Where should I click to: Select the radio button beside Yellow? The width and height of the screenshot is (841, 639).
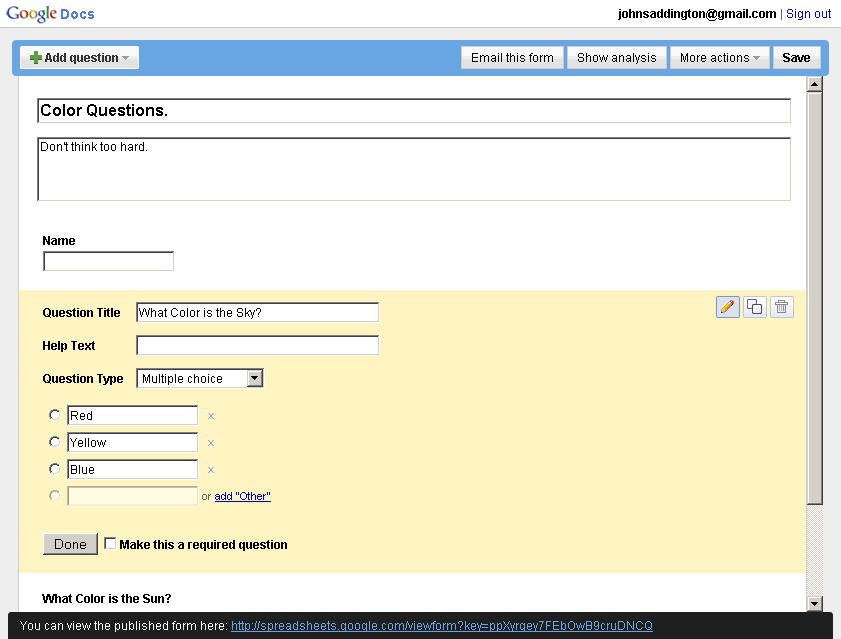[x=54, y=442]
